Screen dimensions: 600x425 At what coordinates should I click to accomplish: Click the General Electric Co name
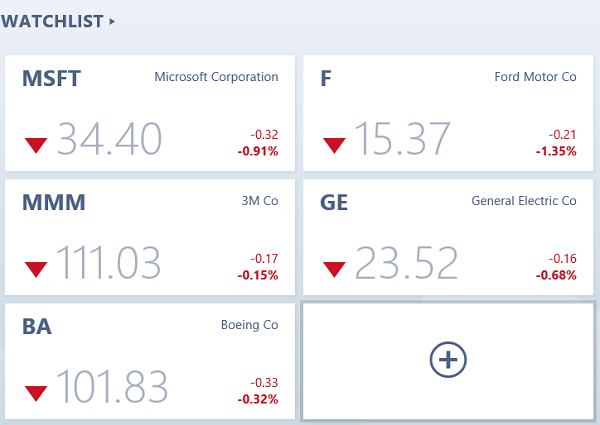(524, 201)
